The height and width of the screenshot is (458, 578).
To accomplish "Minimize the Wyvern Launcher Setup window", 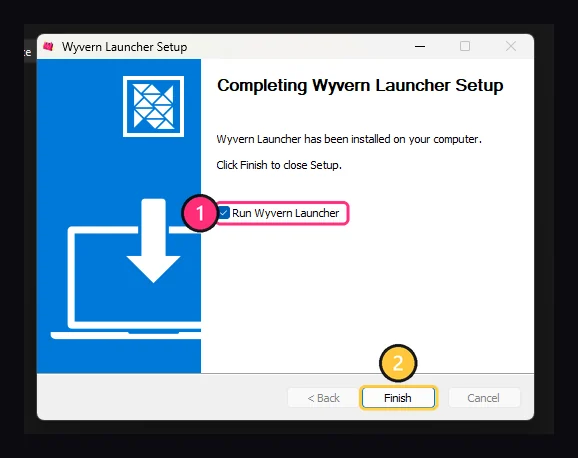I will tap(420, 46).
